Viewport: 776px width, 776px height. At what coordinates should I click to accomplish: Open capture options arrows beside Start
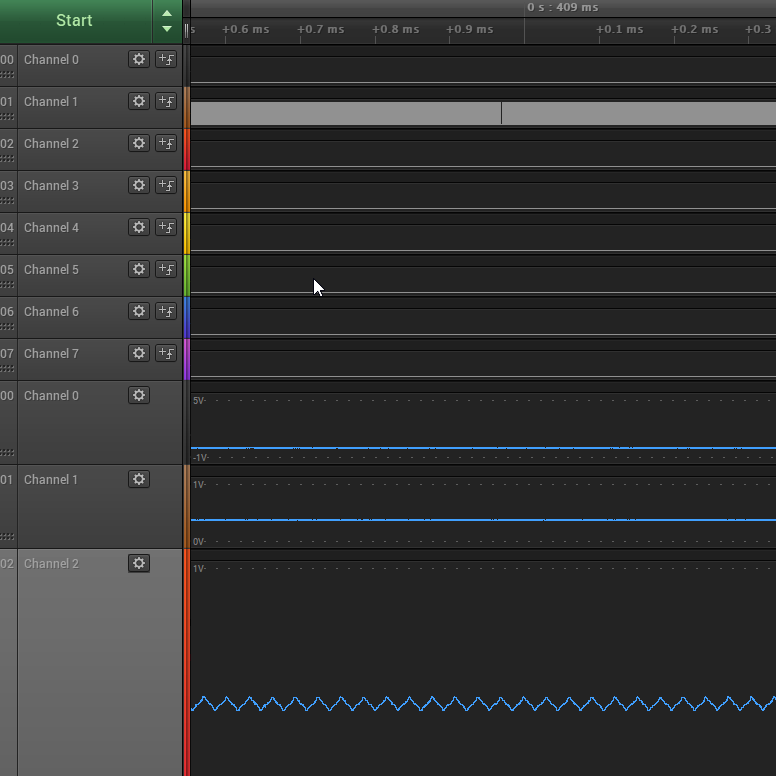167,21
